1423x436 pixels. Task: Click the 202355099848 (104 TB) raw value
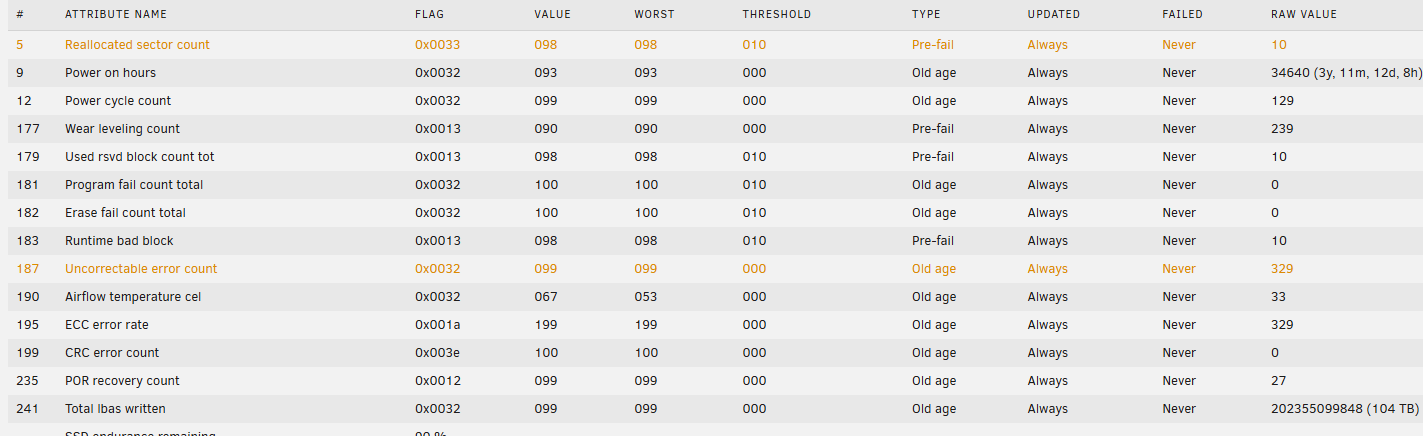tap(1345, 409)
